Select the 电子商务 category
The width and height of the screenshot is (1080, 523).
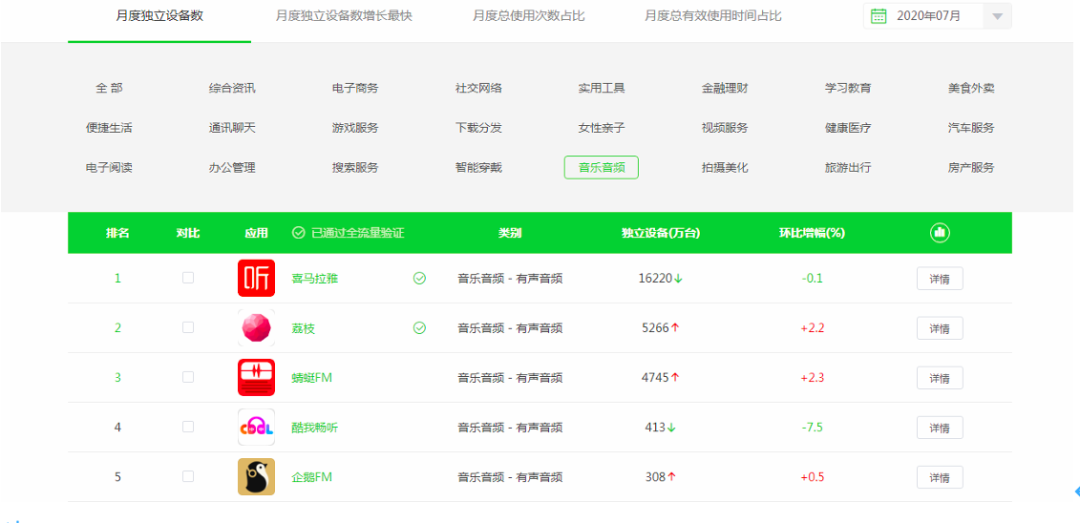(x=355, y=88)
